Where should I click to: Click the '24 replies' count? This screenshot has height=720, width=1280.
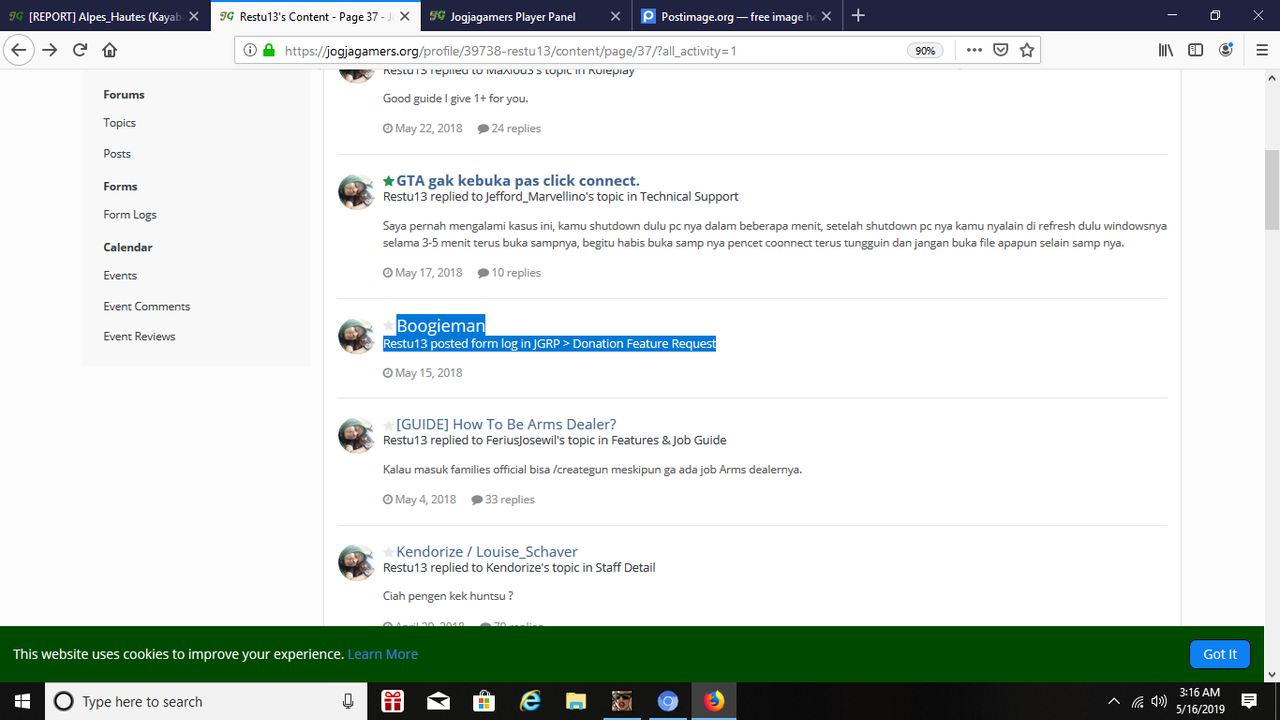coord(509,129)
